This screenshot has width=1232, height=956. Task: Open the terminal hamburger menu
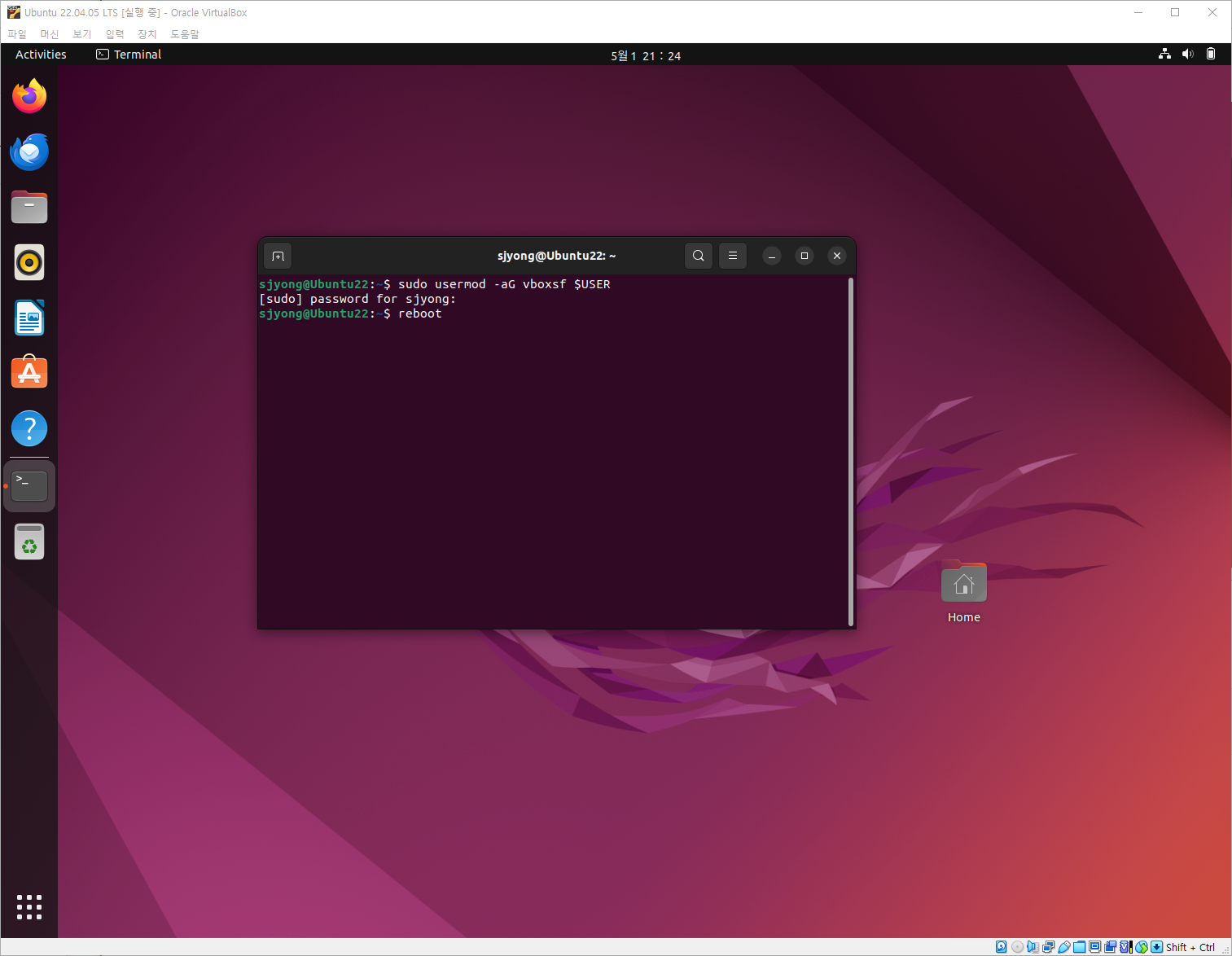pyautogui.click(x=733, y=256)
